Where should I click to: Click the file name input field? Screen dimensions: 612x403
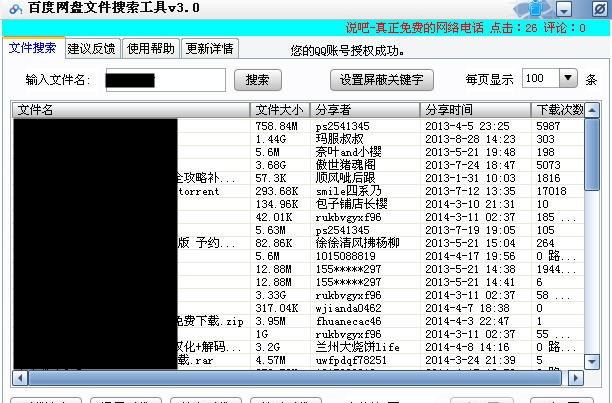coord(165,80)
